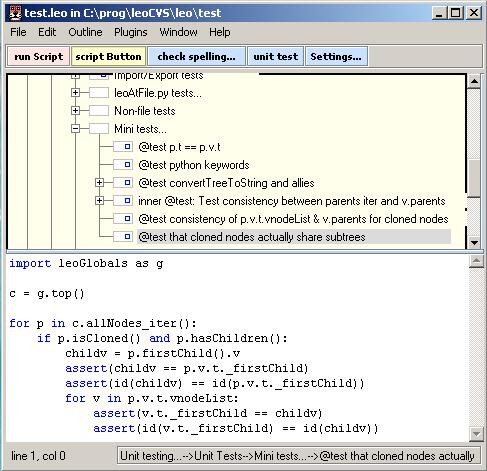
Task: Click the unit test button
Action: [276, 57]
